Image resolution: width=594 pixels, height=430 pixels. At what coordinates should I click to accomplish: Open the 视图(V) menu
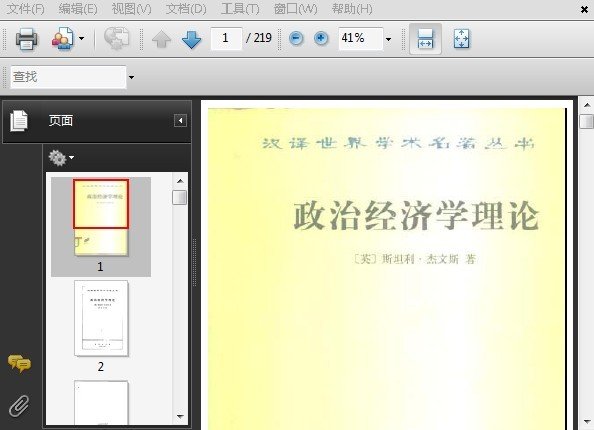pyautogui.click(x=131, y=9)
